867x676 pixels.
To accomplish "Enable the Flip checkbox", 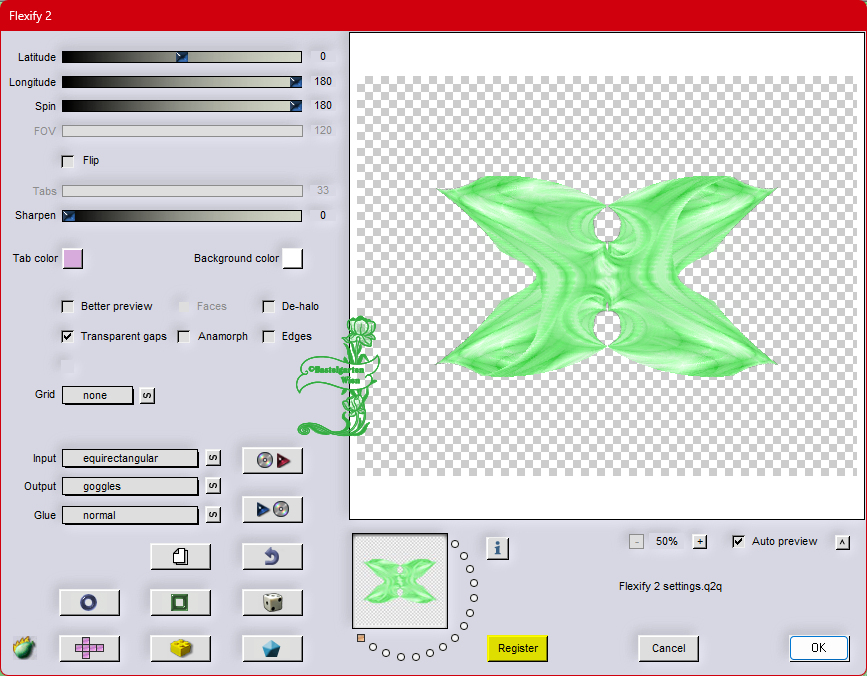I will coord(68,161).
